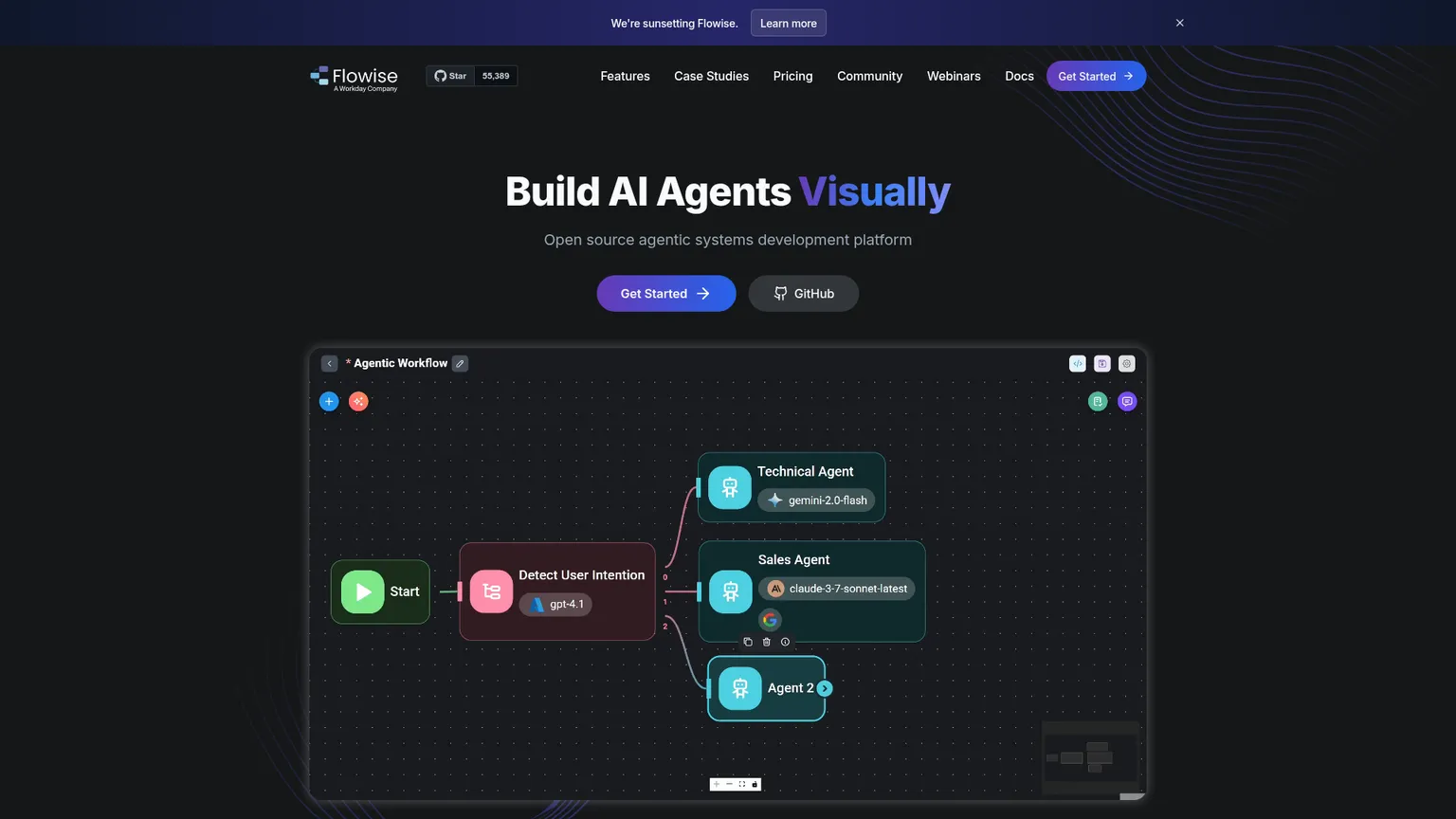Open the Agent 2 node info icon
The width and height of the screenshot is (1456, 819).
pos(785,642)
